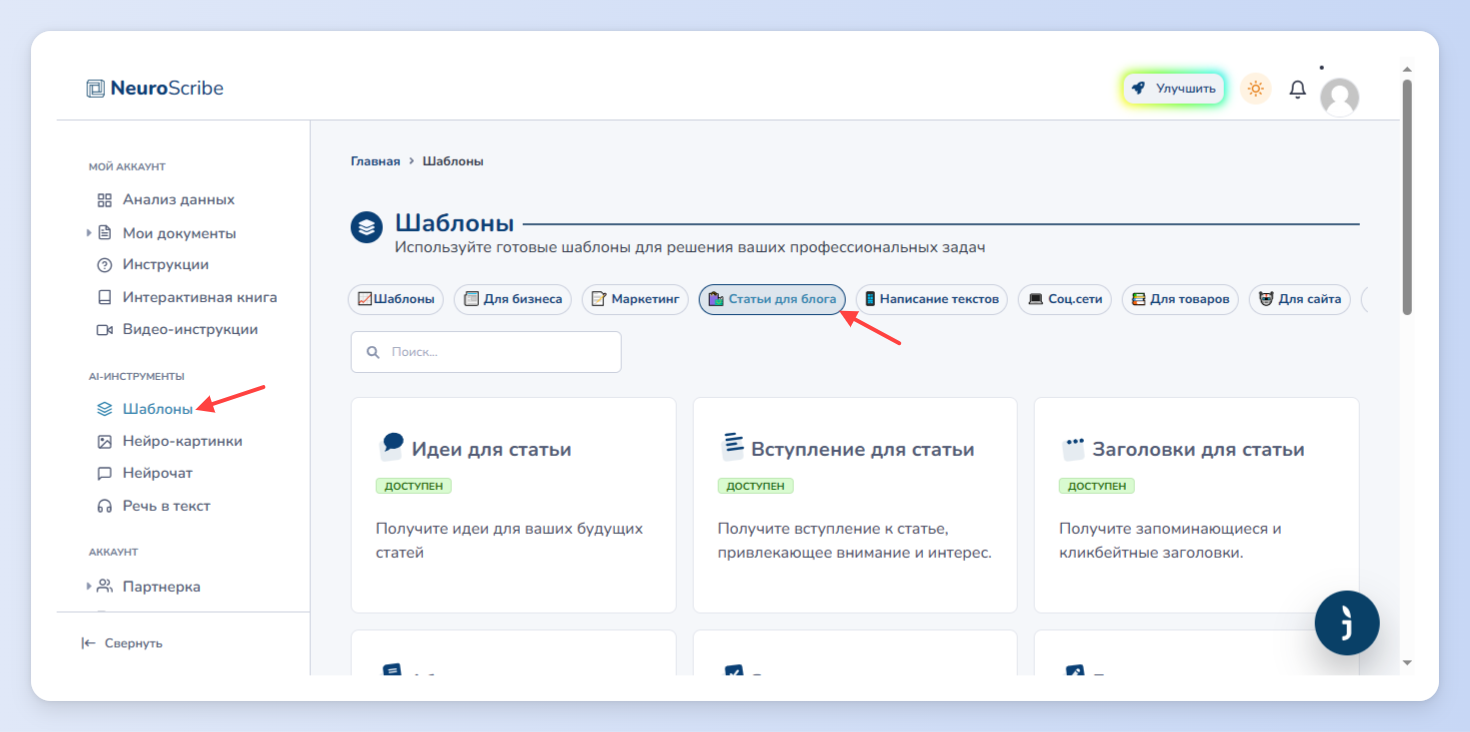Click the Шаблоны layers icon in sidebar
Image resolution: width=1470 pixels, height=732 pixels.
click(x=104, y=409)
